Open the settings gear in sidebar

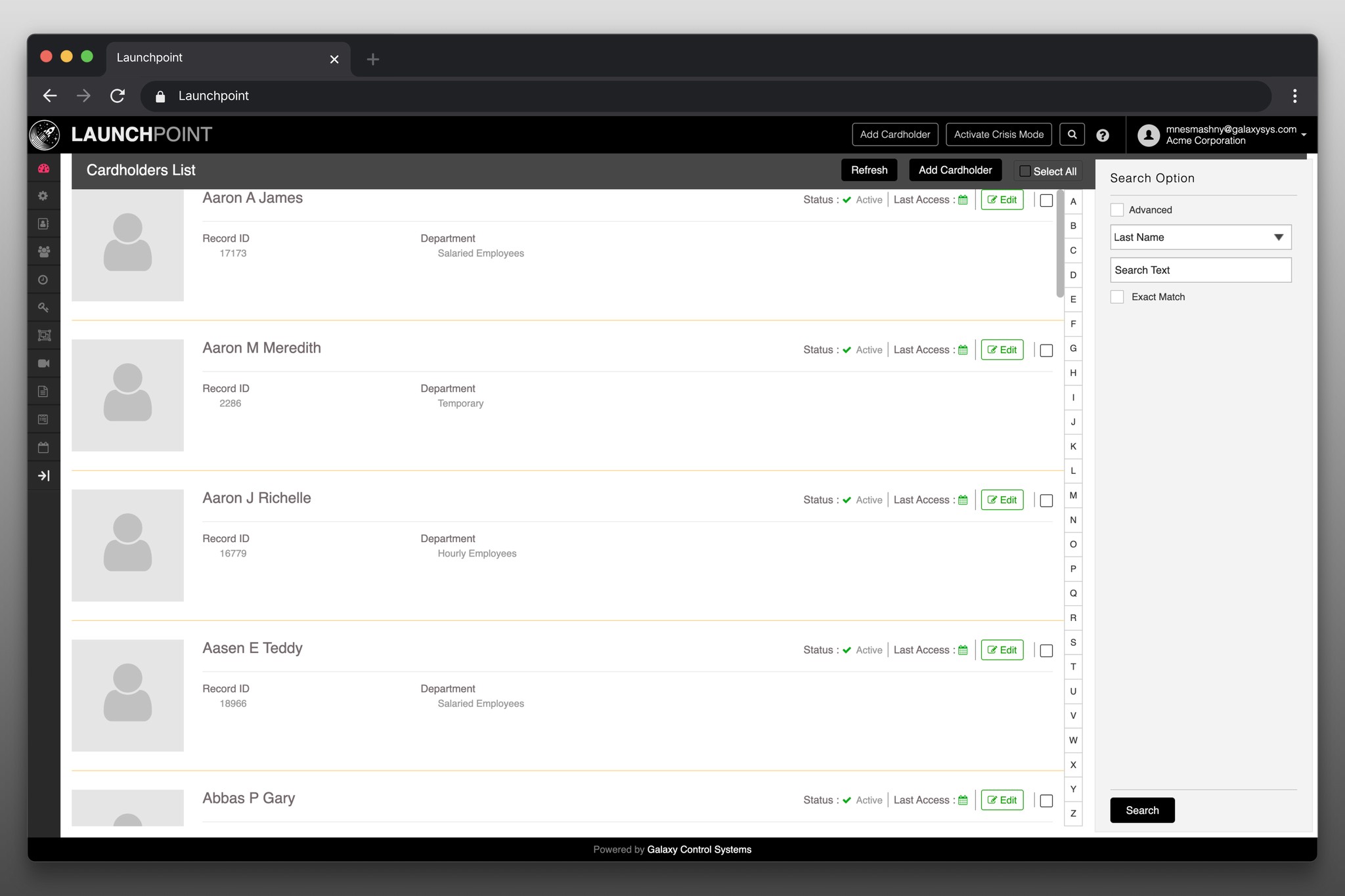coord(43,196)
